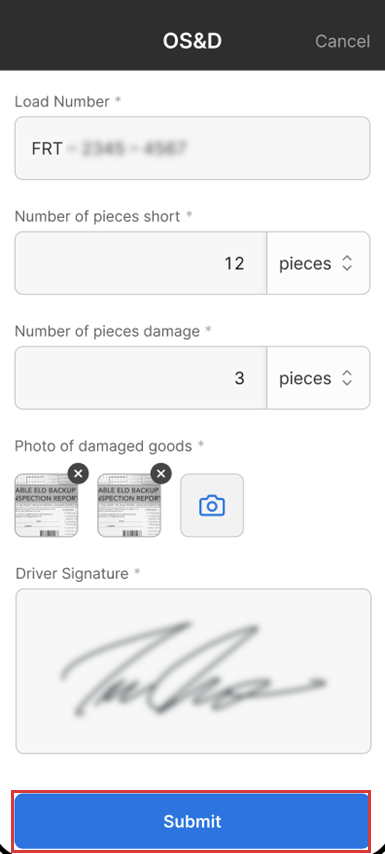The width and height of the screenshot is (385, 854).
Task: Click the Photo of damaged goods label
Action: click(103, 446)
